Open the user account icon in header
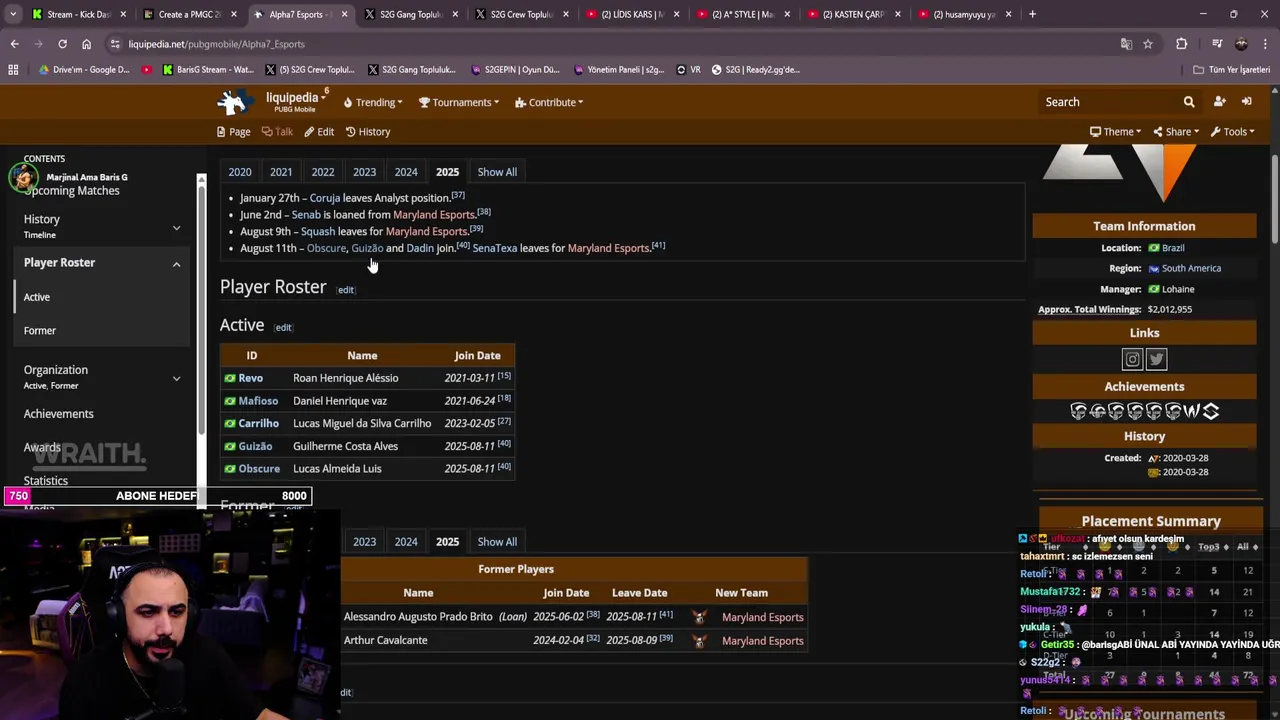The width and height of the screenshot is (1280, 720). (x=1219, y=102)
